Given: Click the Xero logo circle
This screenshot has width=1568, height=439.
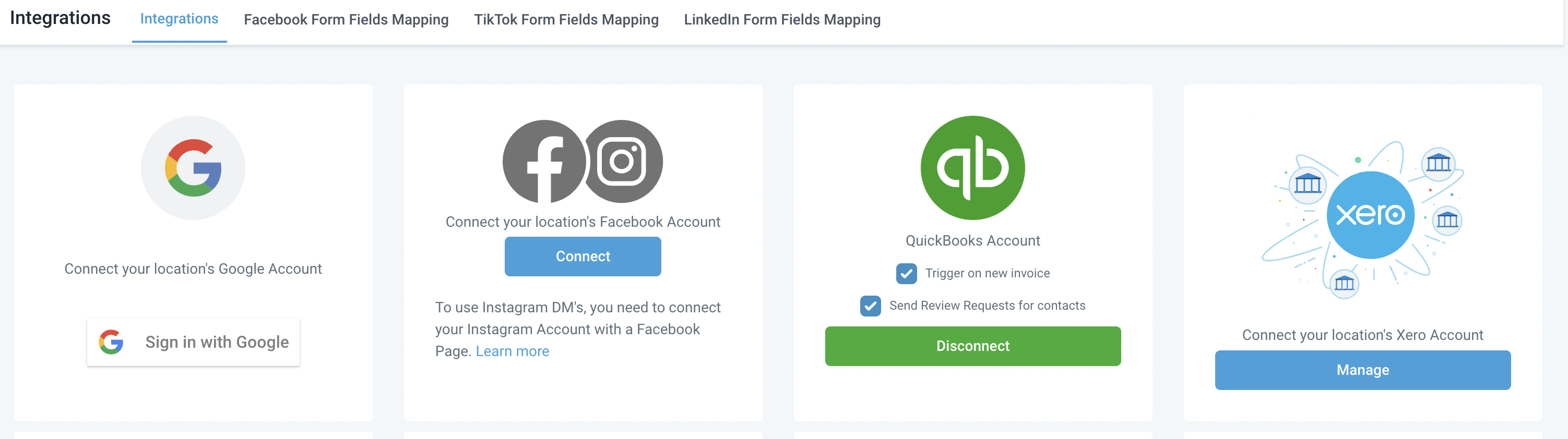Looking at the screenshot, I should pos(1370,215).
